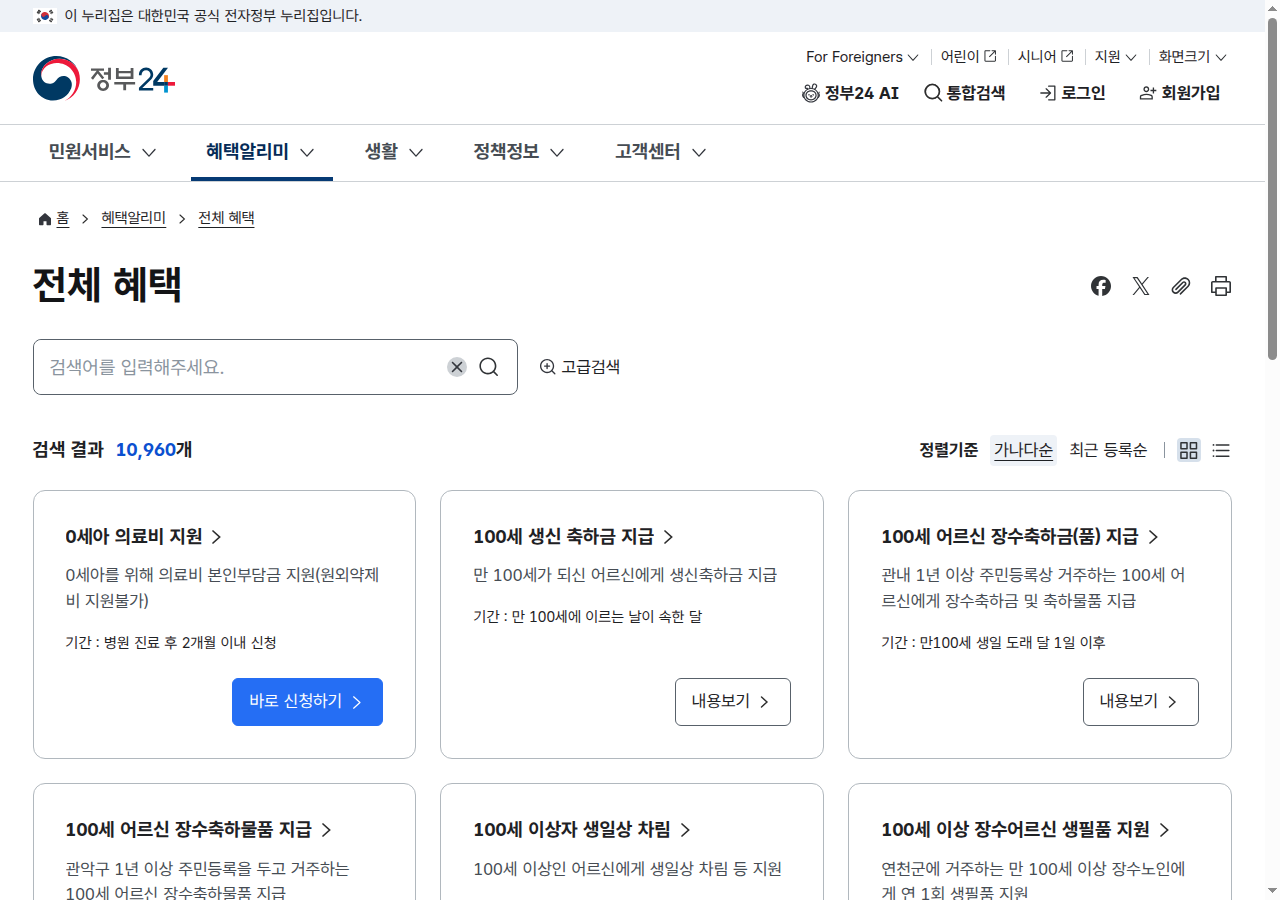This screenshot has width=1280, height=900.
Task: Click the Korean flag icon in top banner
Action: (x=45, y=16)
